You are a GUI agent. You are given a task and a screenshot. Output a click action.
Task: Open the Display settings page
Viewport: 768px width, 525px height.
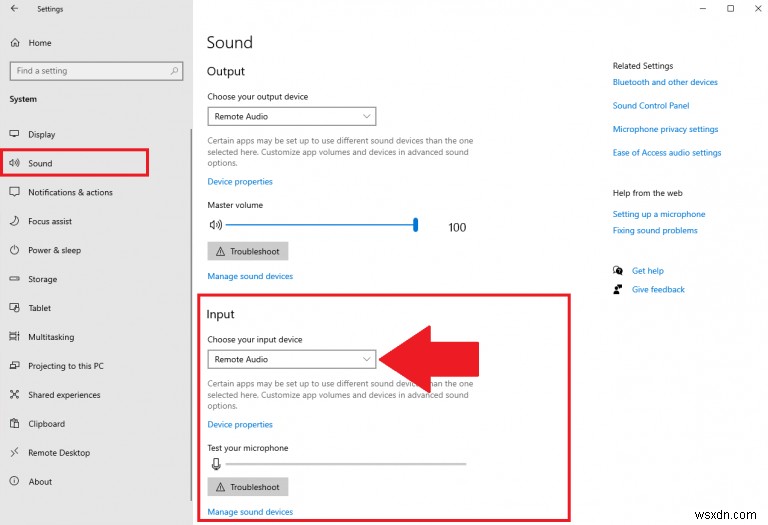click(42, 134)
